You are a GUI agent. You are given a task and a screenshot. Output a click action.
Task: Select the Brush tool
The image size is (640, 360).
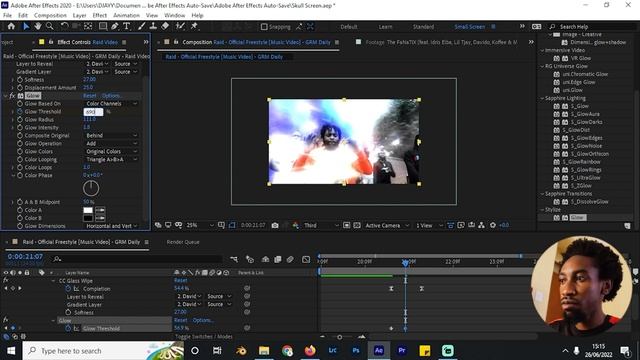click(141, 27)
